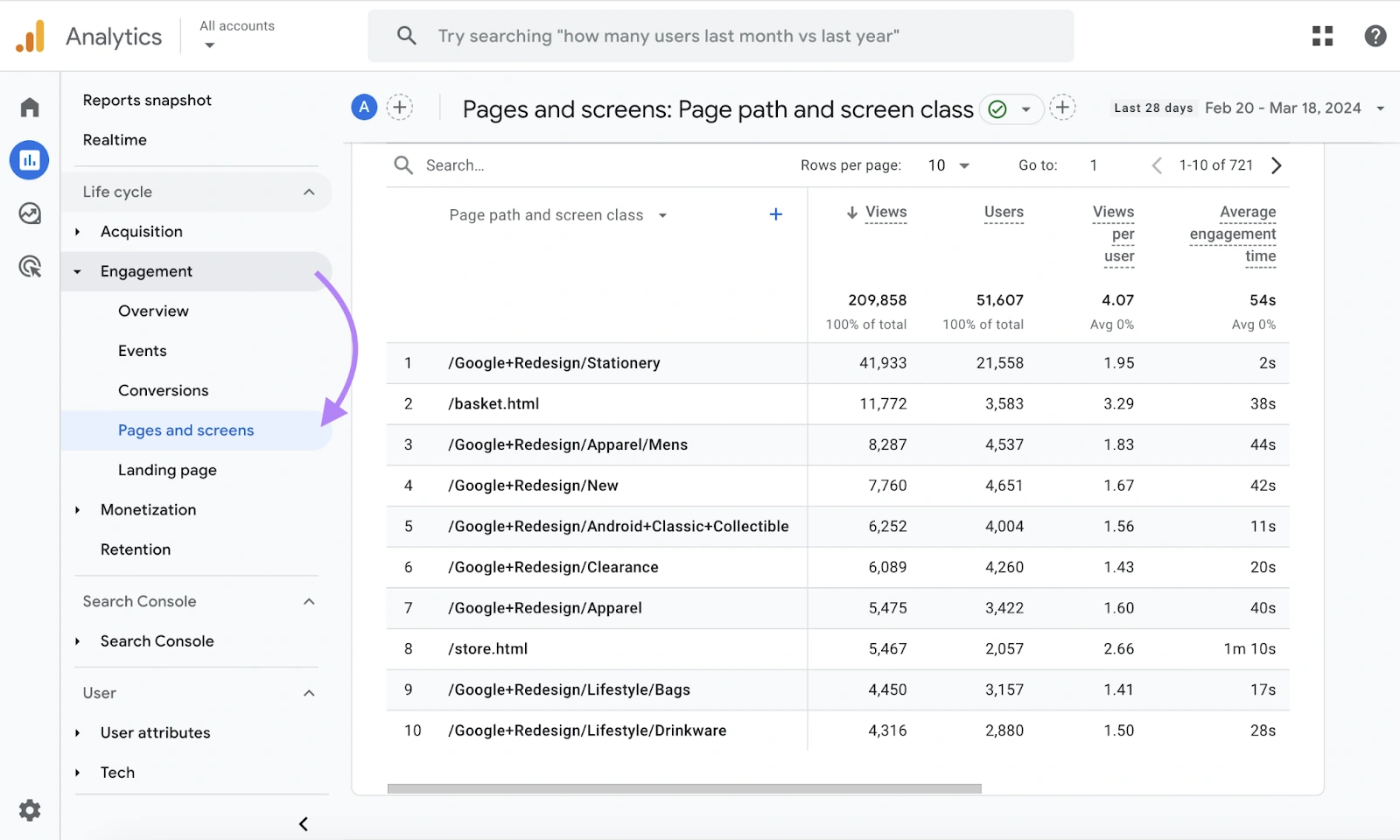The image size is (1400, 840).
Task: Expand Search Console sub-item
Action: click(78, 641)
